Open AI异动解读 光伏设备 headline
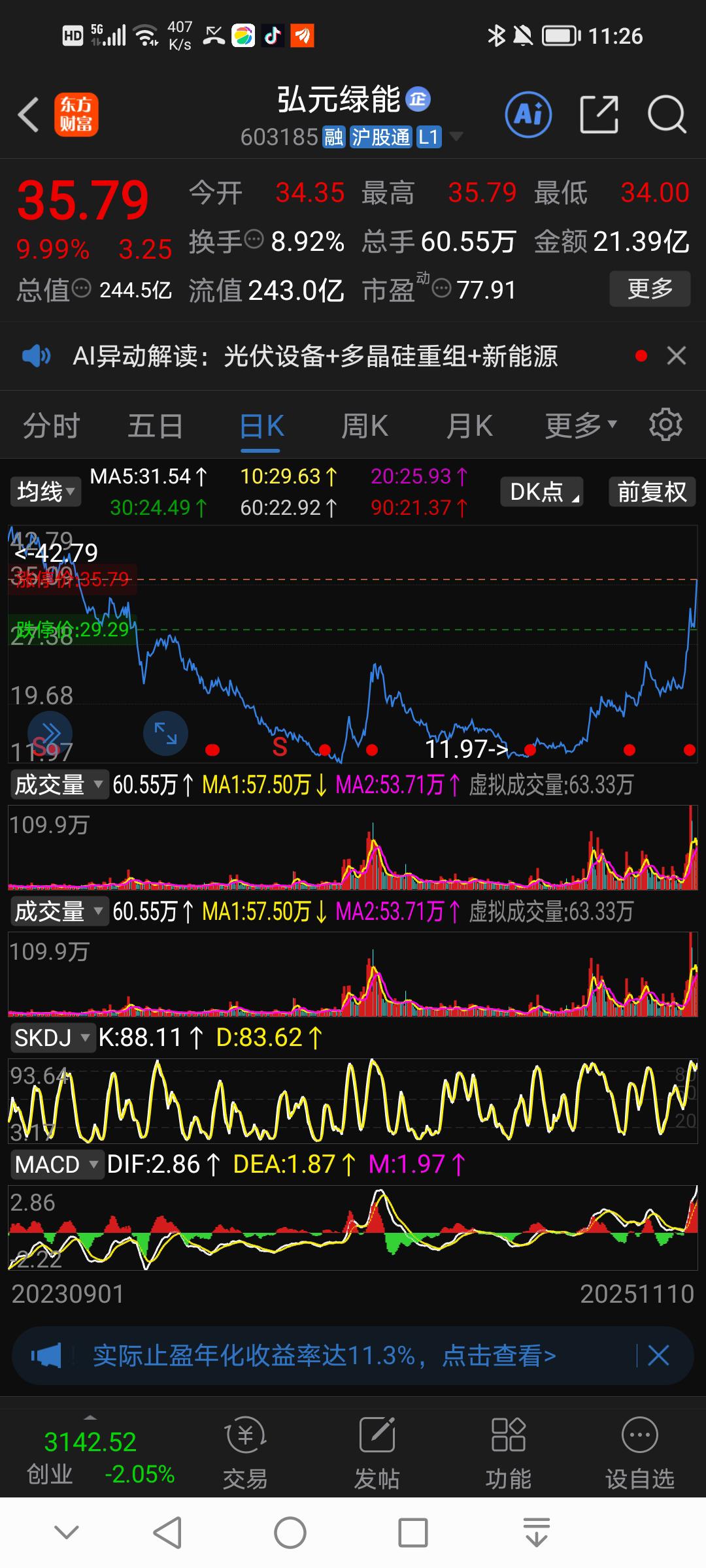This screenshot has height=1568, width=706. point(315,356)
